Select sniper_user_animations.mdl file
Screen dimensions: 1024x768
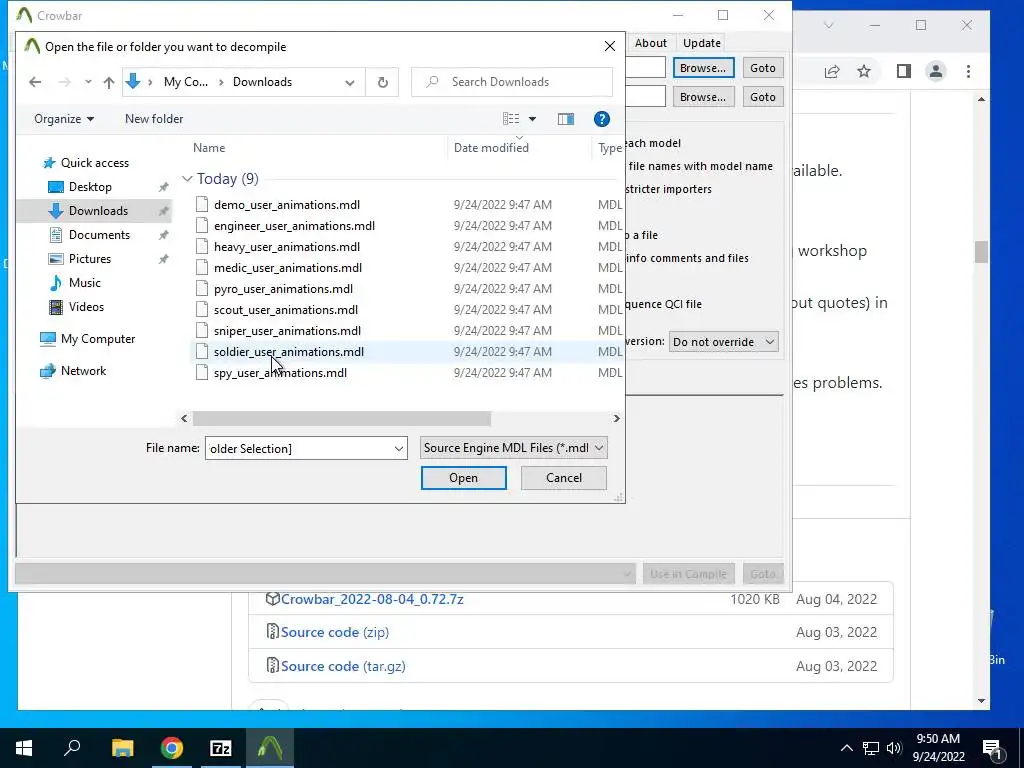coord(287,330)
